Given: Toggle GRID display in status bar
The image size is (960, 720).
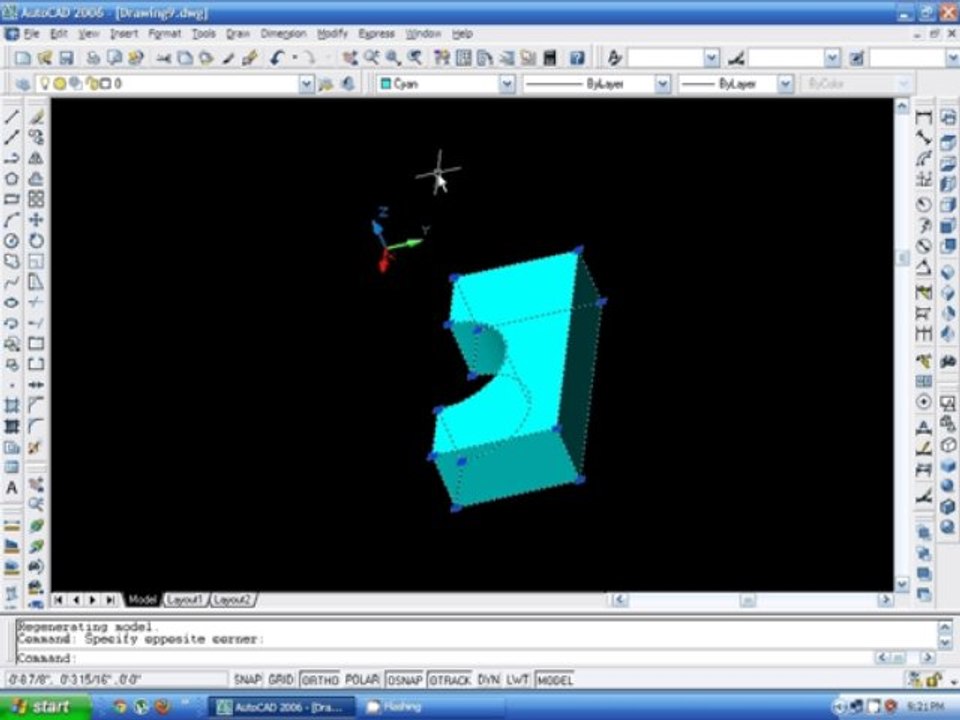Looking at the screenshot, I should click(281, 680).
